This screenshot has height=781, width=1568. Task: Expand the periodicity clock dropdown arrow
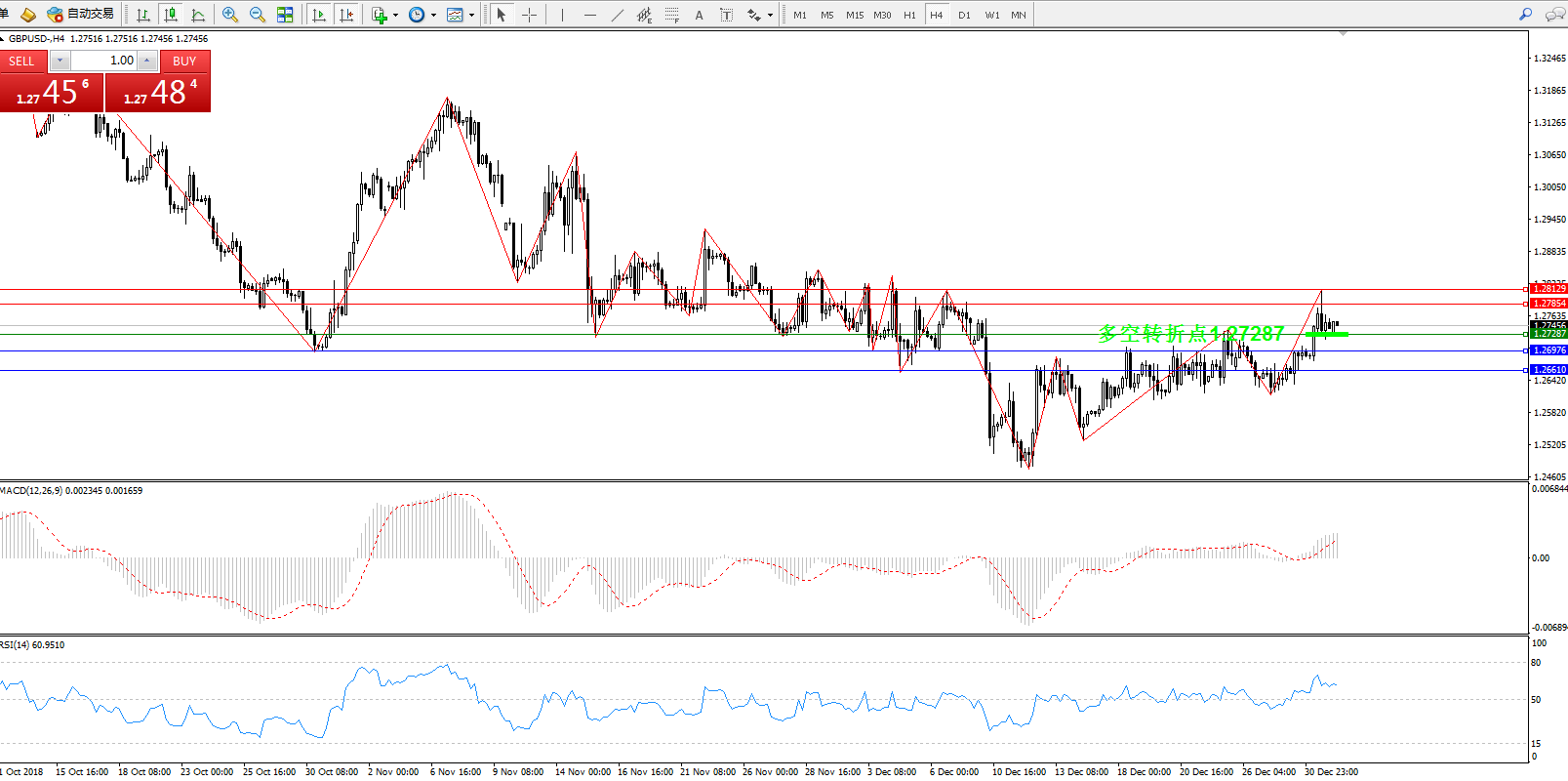[x=433, y=16]
